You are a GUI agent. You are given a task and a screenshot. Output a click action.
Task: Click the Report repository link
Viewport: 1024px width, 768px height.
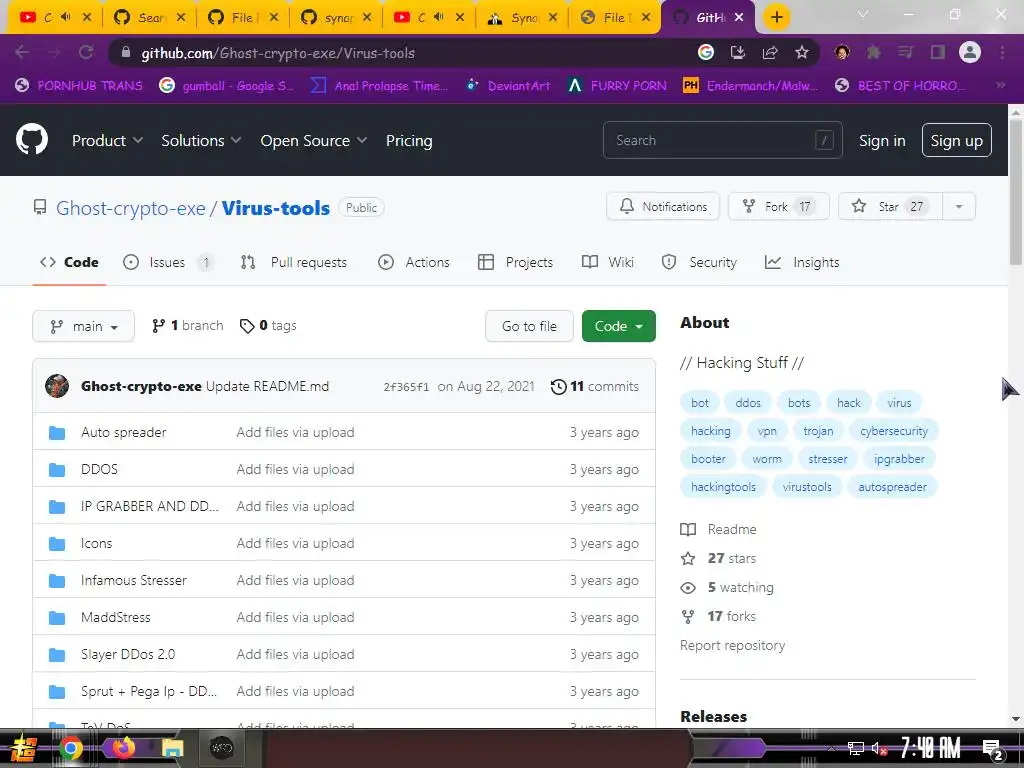(732, 645)
